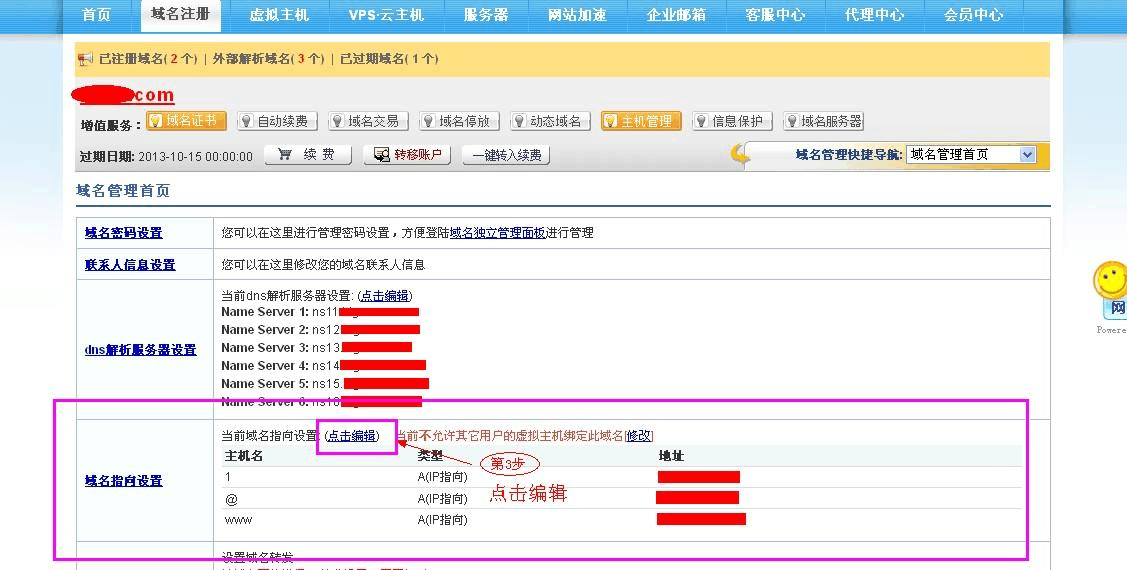Screen dimensions: 1127x570
Task: Toggle the 信息保护 service button
Action: pyautogui.click(x=732, y=121)
